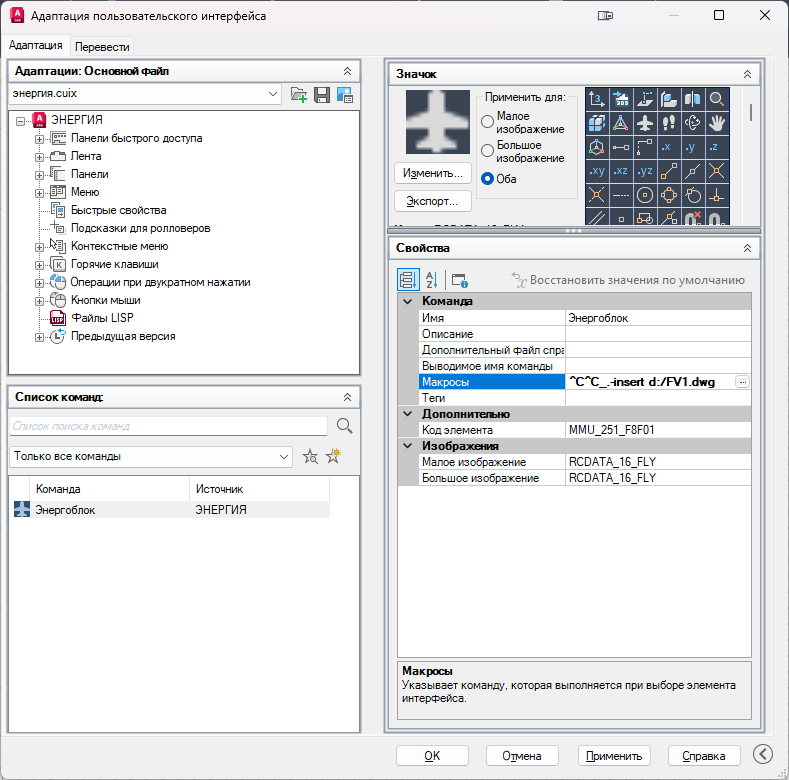Click the image manager icon beside save
The width and height of the screenshot is (789, 780).
(x=345, y=95)
